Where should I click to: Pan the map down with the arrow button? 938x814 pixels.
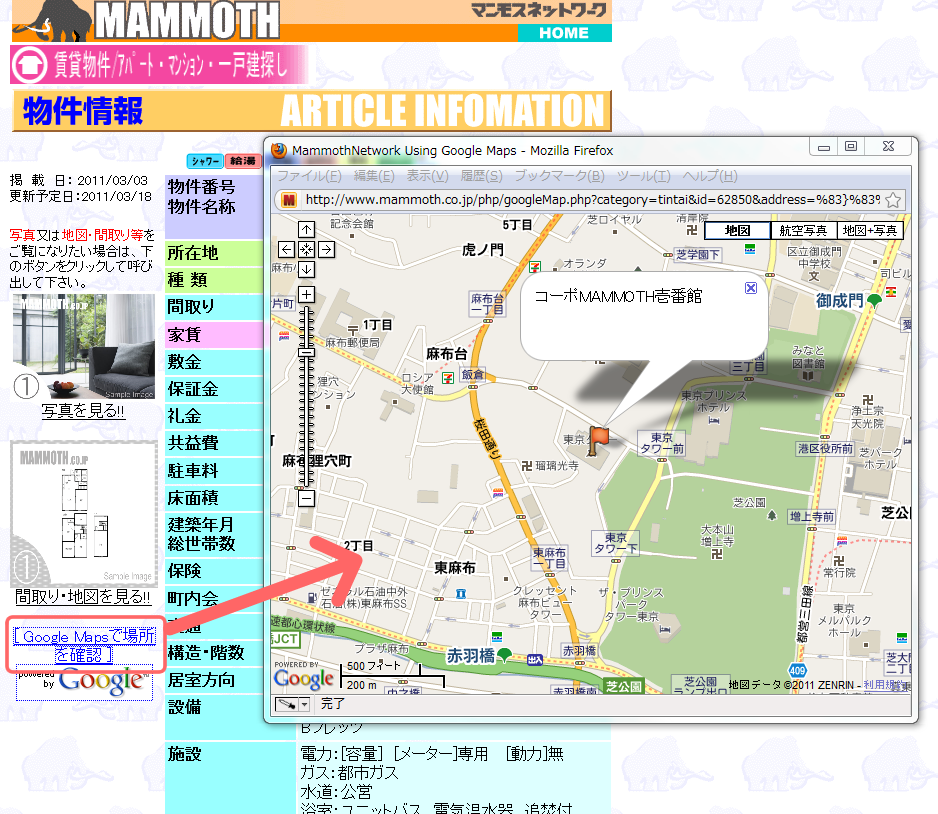(306, 269)
